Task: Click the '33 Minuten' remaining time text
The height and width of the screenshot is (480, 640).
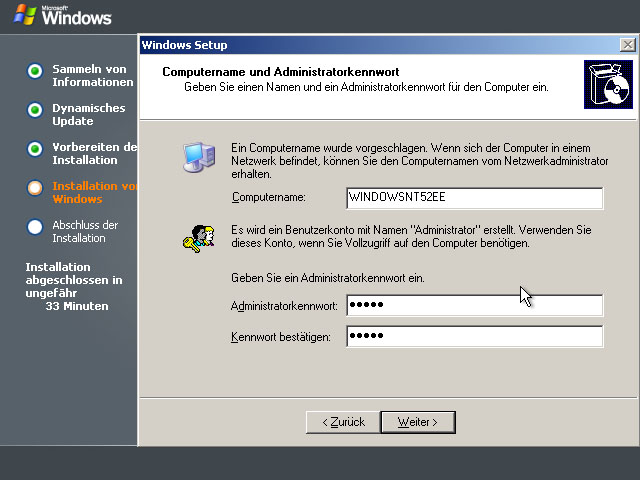Action: coord(77,306)
